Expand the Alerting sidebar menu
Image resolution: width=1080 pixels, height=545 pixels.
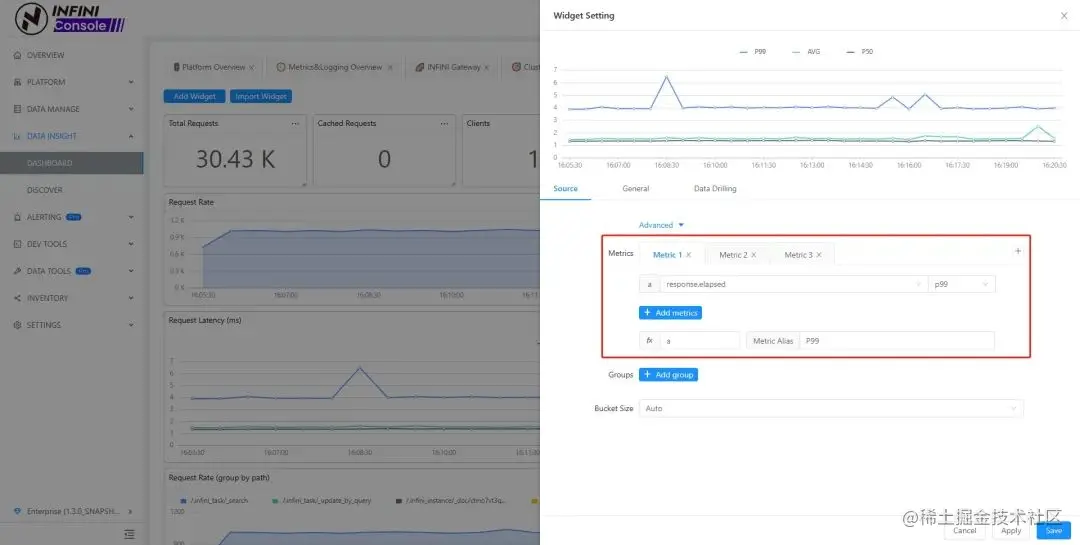(131, 217)
